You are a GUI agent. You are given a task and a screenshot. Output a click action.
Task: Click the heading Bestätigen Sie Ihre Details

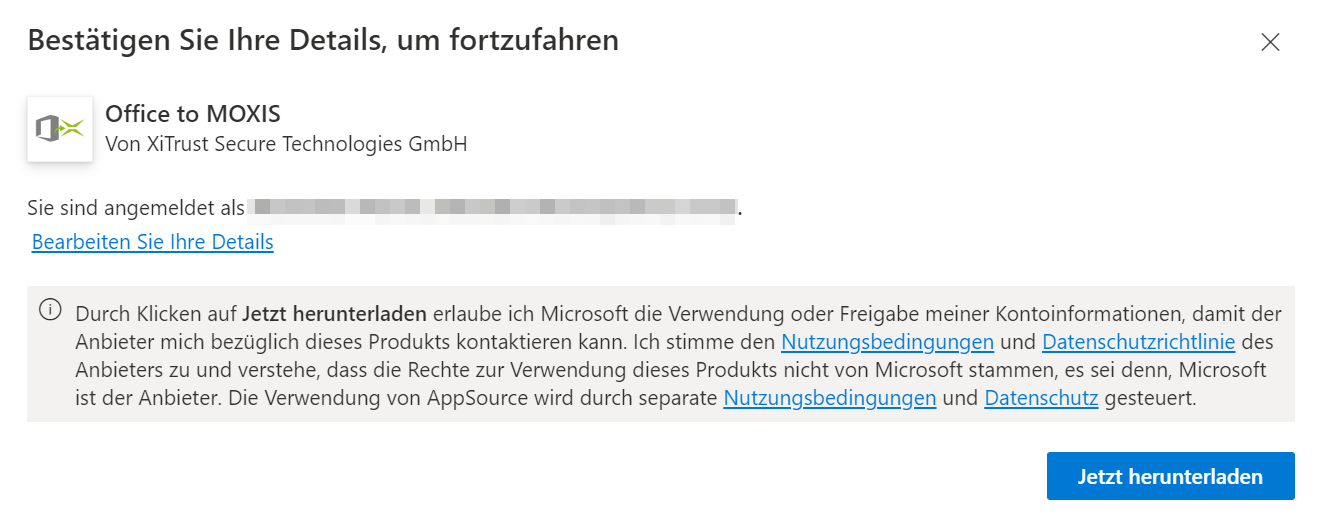(323, 41)
